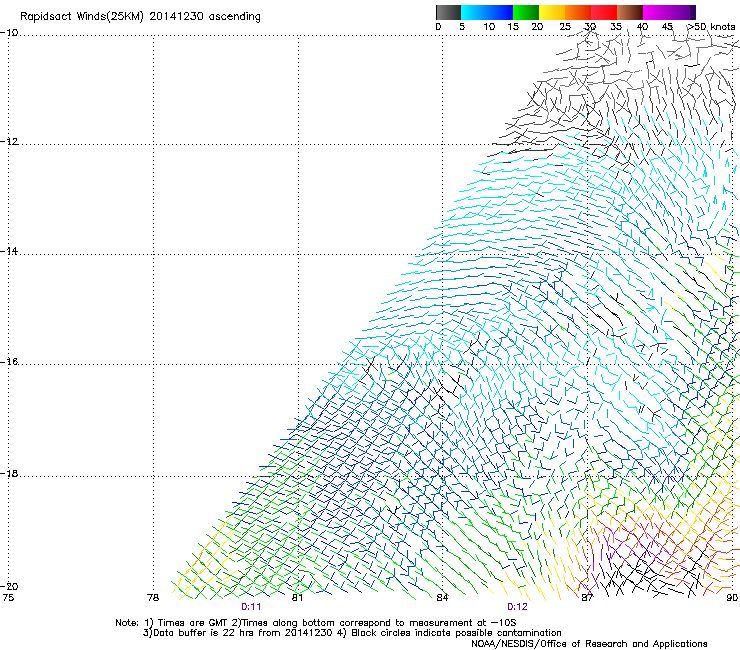The width and height of the screenshot is (740, 650).
Task: Click the '-14' latitude axis label
Action: 9,251
